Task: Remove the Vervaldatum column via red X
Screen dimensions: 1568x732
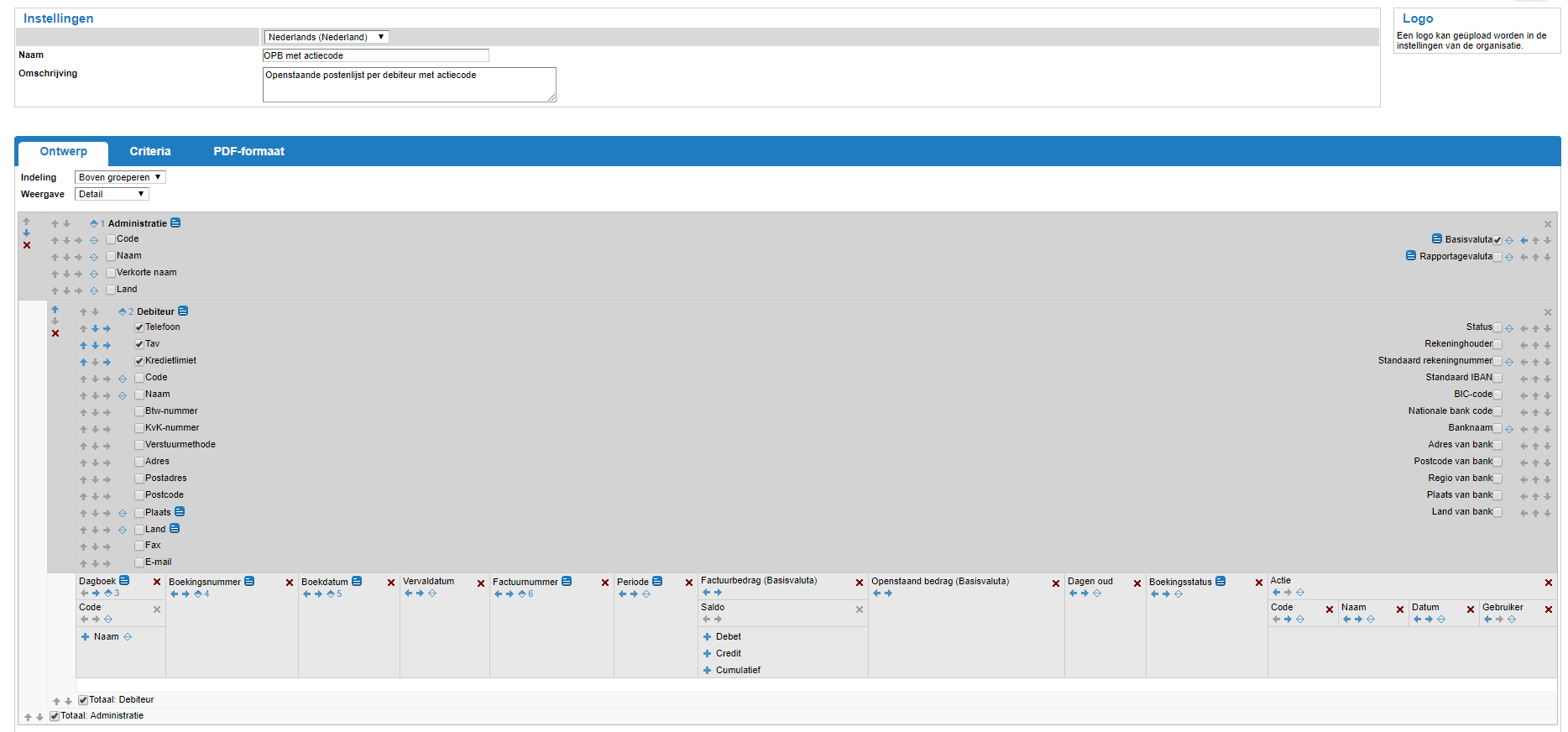Action: 481,583
